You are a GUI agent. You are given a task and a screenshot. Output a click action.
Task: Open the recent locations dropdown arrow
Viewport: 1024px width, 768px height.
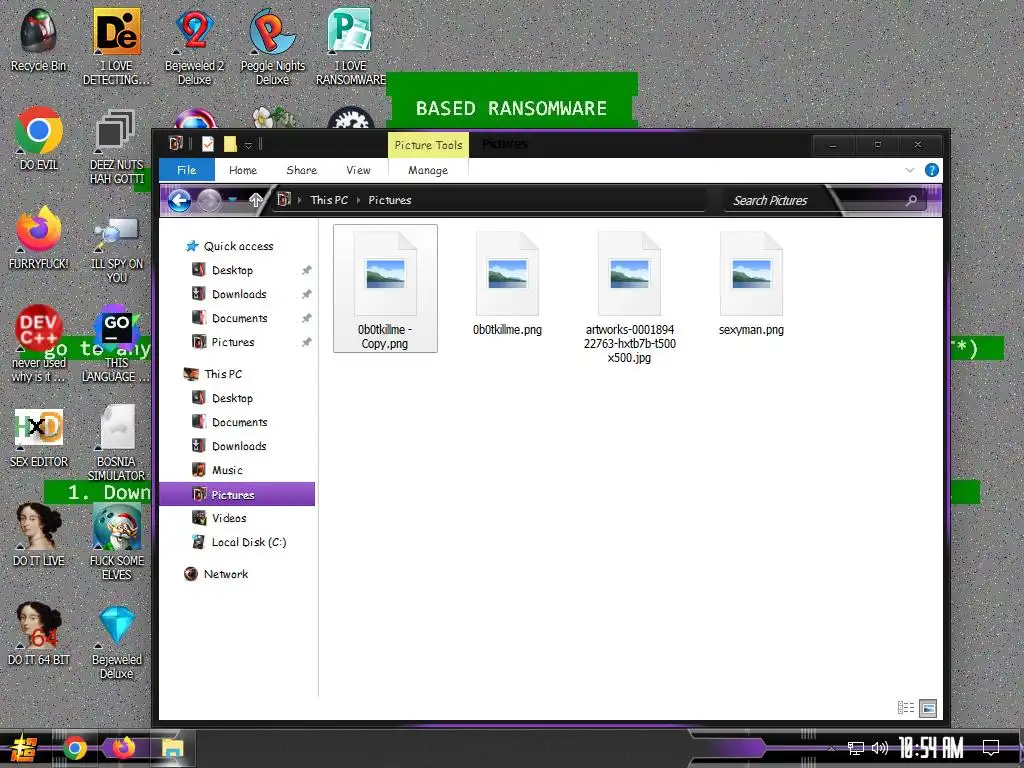pyautogui.click(x=232, y=200)
